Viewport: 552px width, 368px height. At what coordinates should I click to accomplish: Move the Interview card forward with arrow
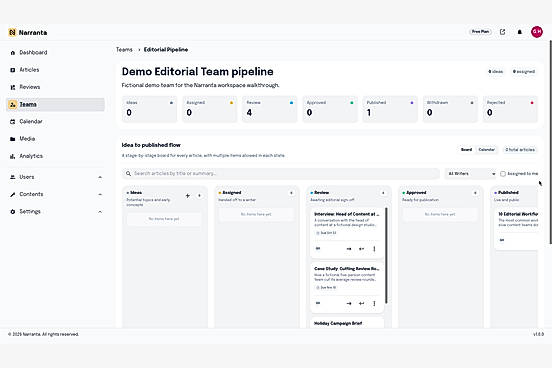(349, 249)
